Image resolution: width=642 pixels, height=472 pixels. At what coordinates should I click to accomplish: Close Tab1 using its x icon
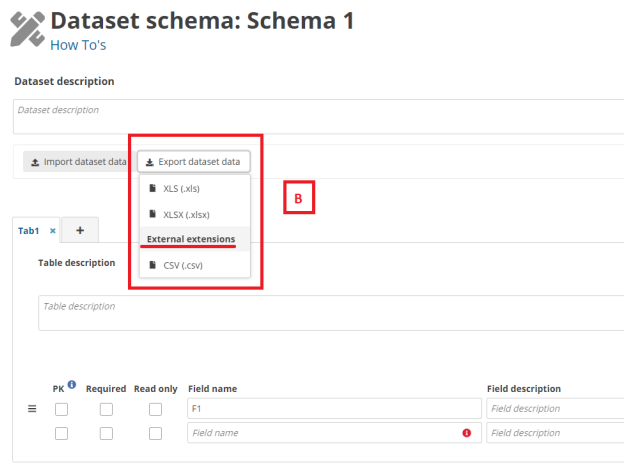coord(52,230)
